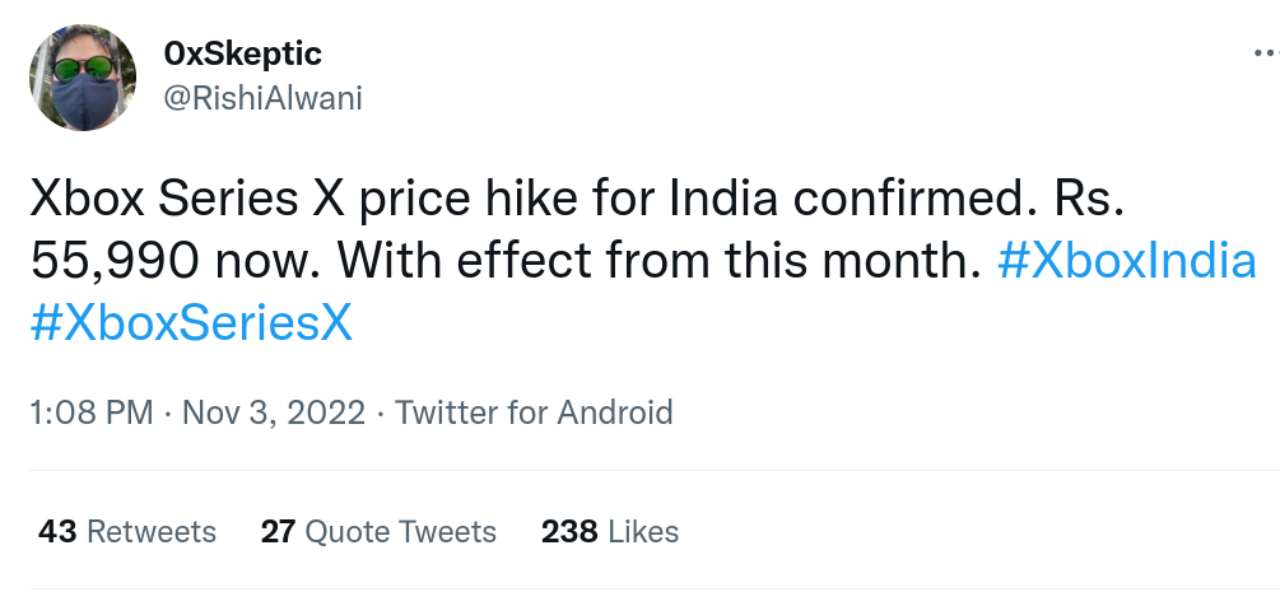Click the bold 27 quote count
Image resolution: width=1280 pixels, height=592 pixels.
coord(277,531)
